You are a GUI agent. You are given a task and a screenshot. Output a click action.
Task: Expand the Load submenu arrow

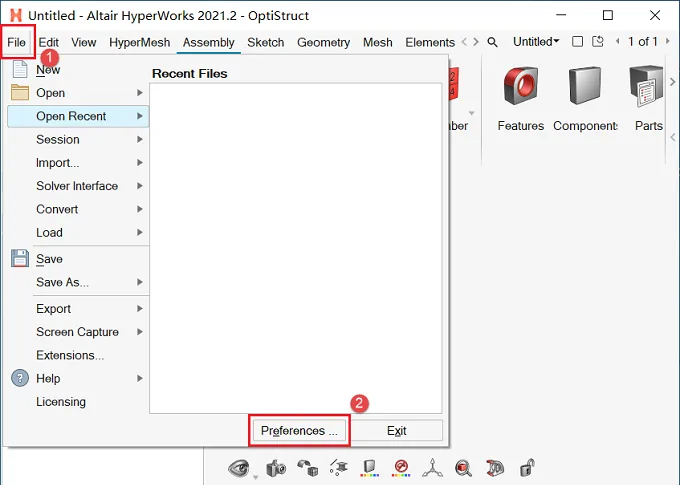tap(140, 233)
